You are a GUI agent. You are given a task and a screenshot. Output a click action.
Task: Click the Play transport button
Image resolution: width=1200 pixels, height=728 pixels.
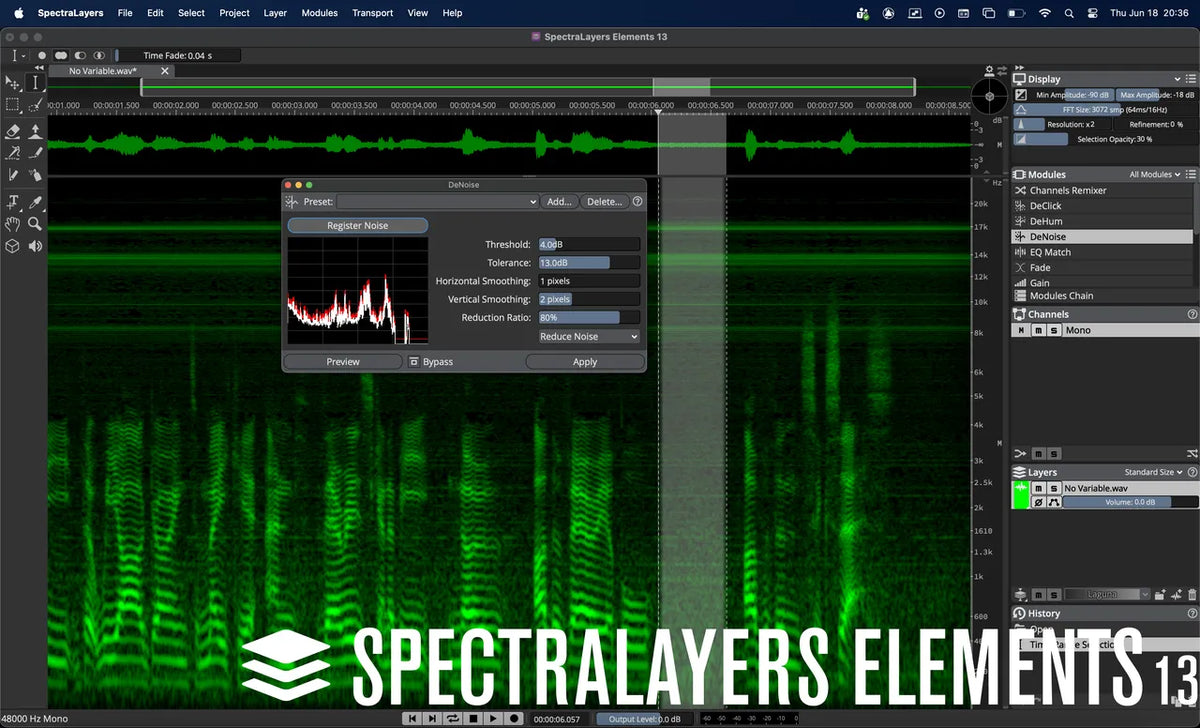tap(493, 718)
